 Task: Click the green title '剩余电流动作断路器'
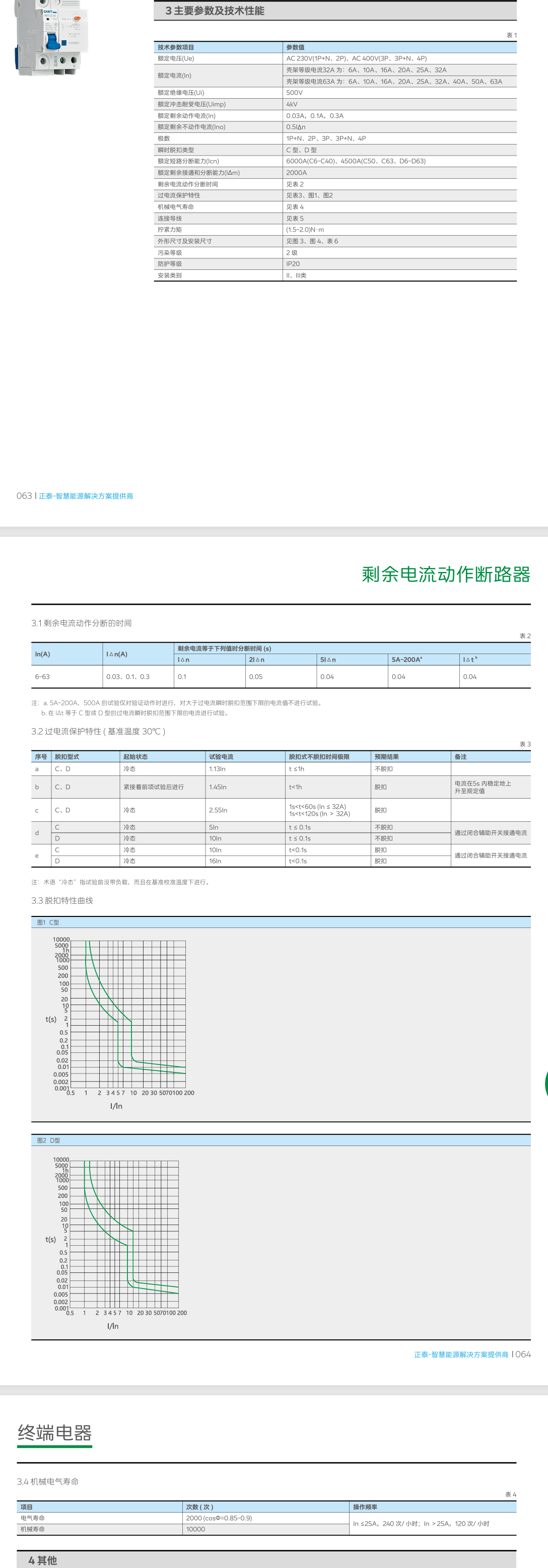[446, 574]
